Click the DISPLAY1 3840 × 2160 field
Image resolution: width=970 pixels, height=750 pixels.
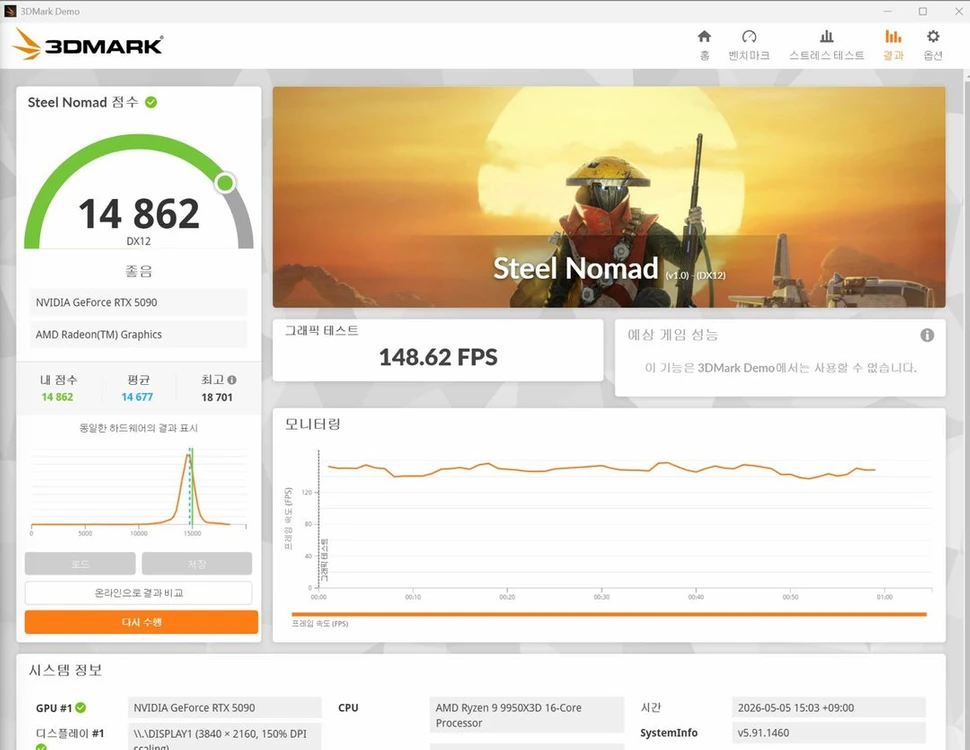point(225,736)
